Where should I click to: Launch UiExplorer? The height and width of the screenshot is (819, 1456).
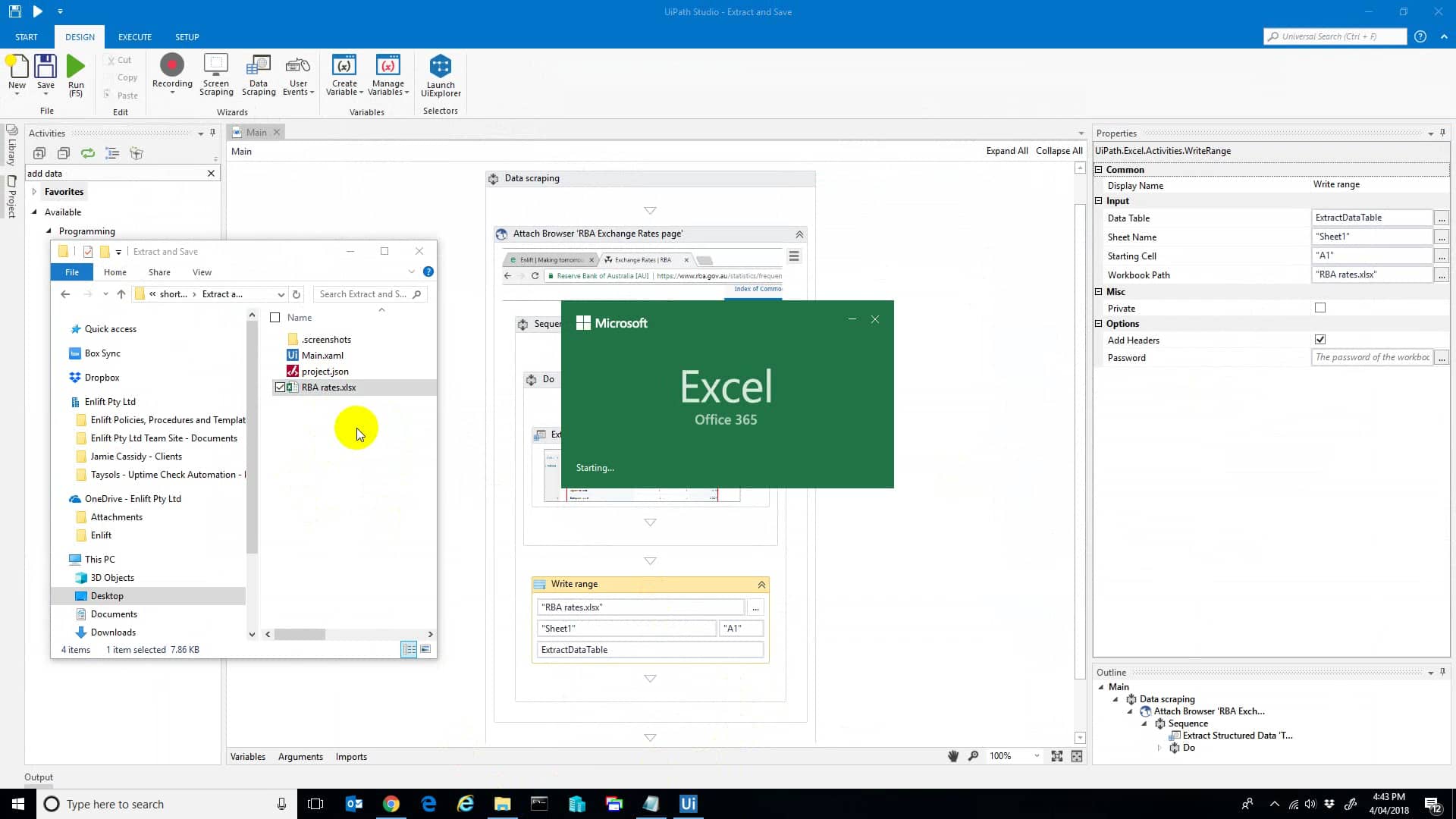[x=441, y=74]
